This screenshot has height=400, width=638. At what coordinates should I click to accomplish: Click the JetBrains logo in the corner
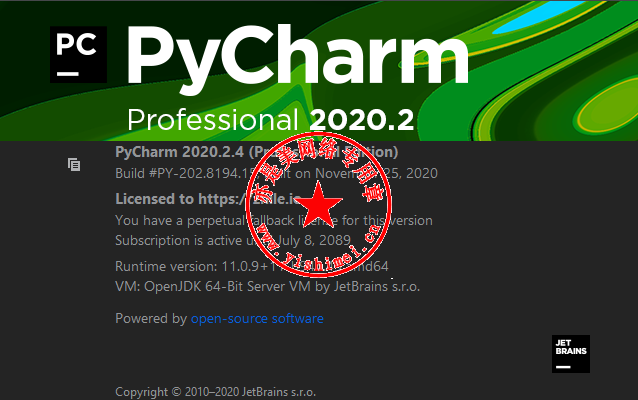coord(570,354)
